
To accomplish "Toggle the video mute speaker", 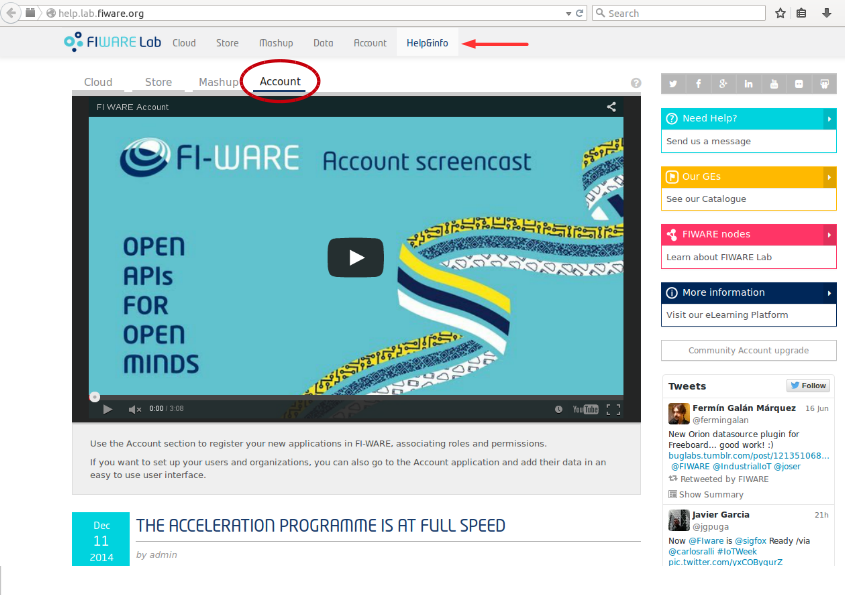I will [x=135, y=410].
